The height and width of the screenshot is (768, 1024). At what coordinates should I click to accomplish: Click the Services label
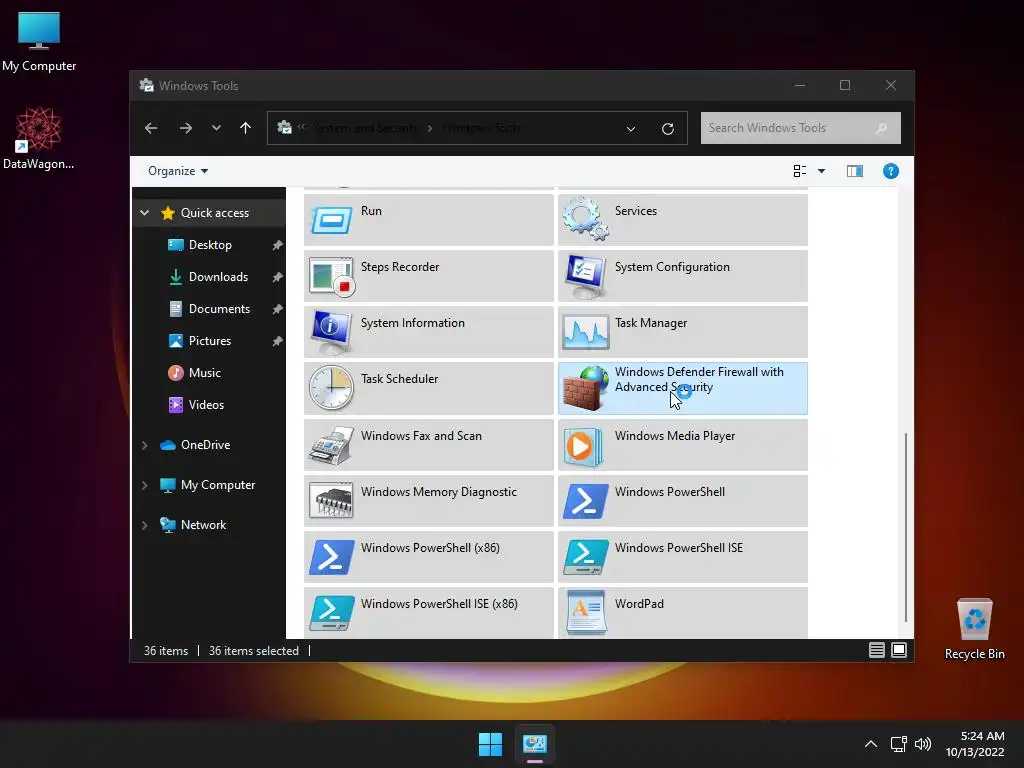635,211
